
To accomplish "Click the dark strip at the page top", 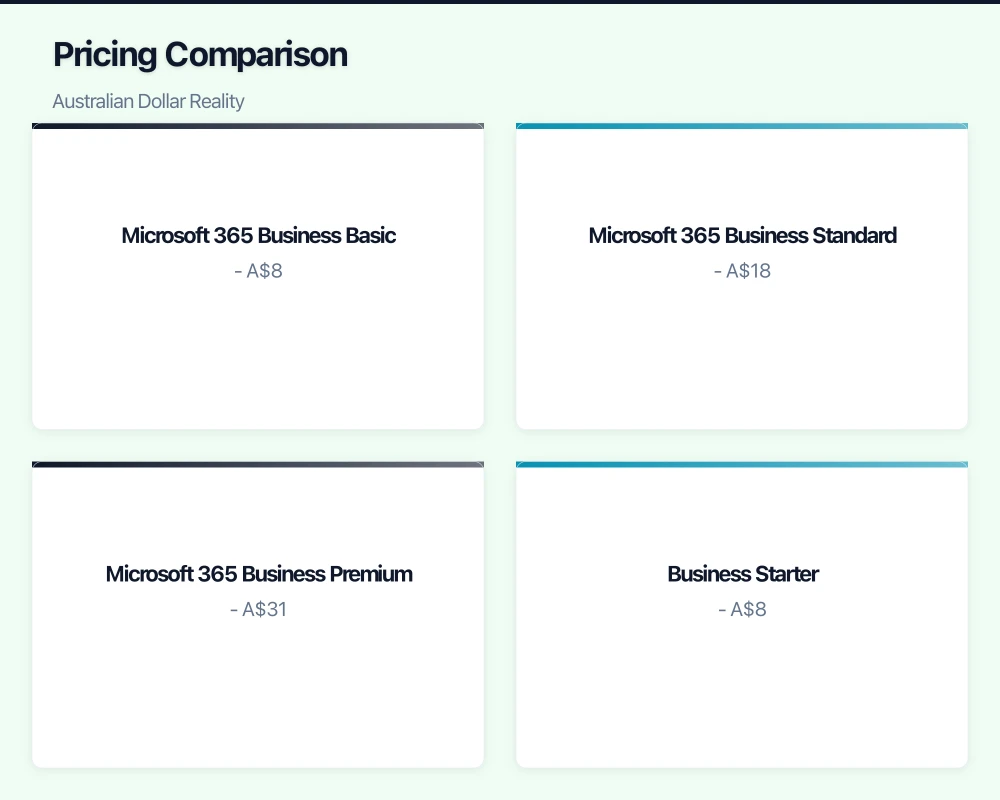I will 500,1.
